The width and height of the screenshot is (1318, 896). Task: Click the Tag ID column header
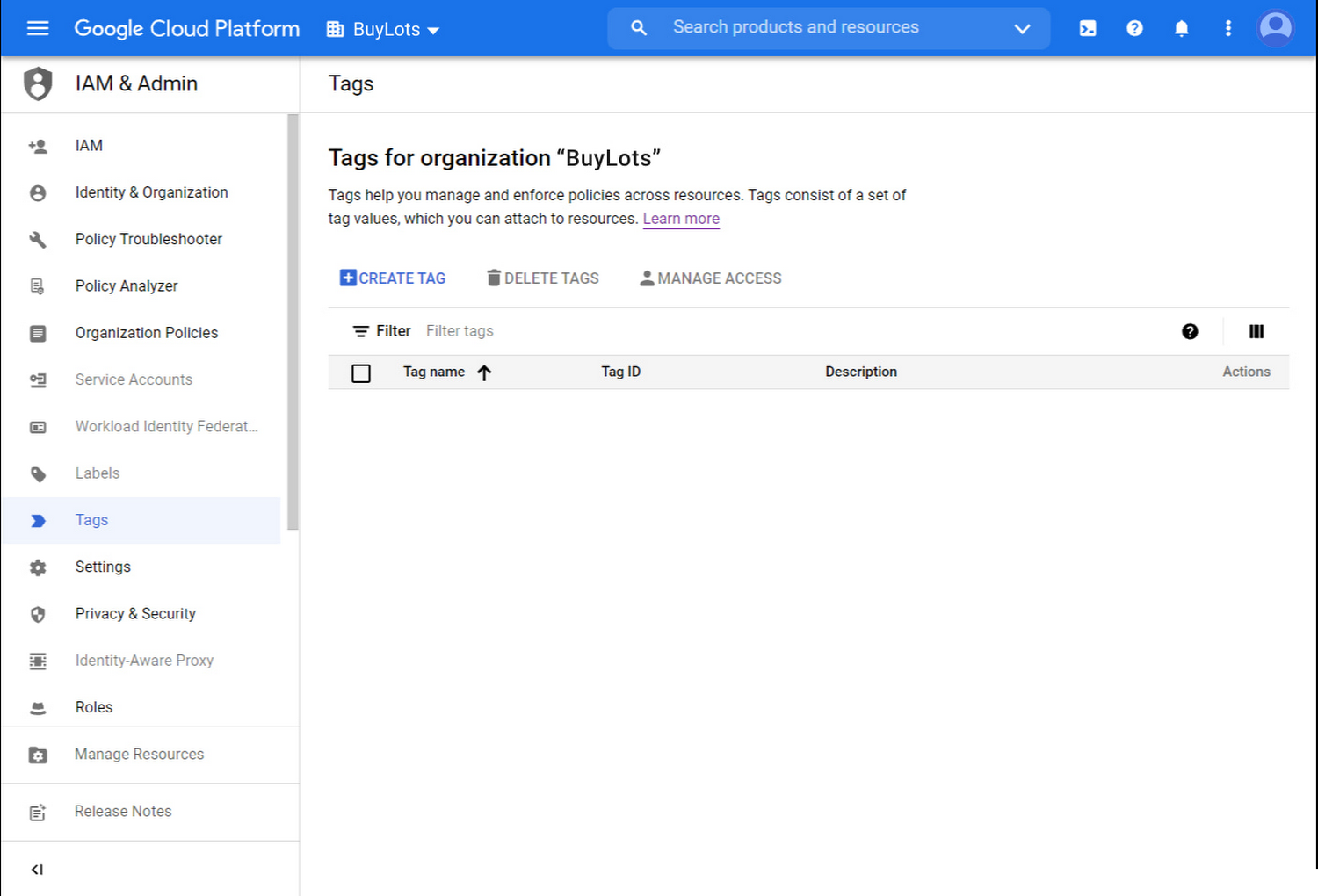620,372
